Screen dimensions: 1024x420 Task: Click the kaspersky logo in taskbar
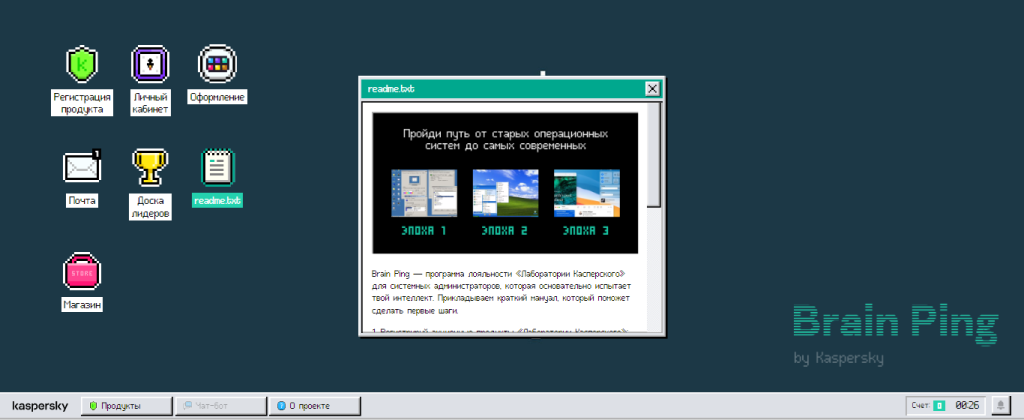pos(40,406)
